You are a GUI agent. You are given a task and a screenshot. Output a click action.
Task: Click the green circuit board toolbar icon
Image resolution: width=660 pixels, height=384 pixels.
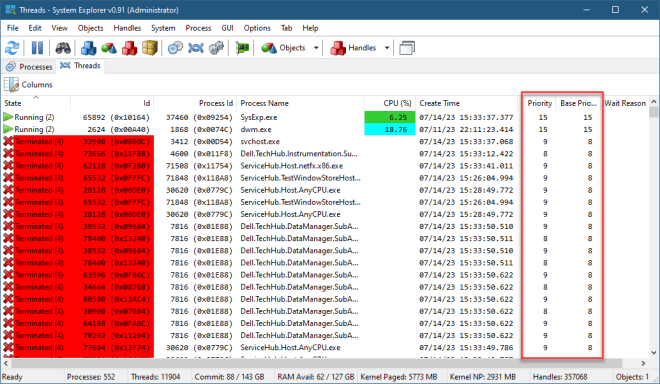tap(242, 48)
